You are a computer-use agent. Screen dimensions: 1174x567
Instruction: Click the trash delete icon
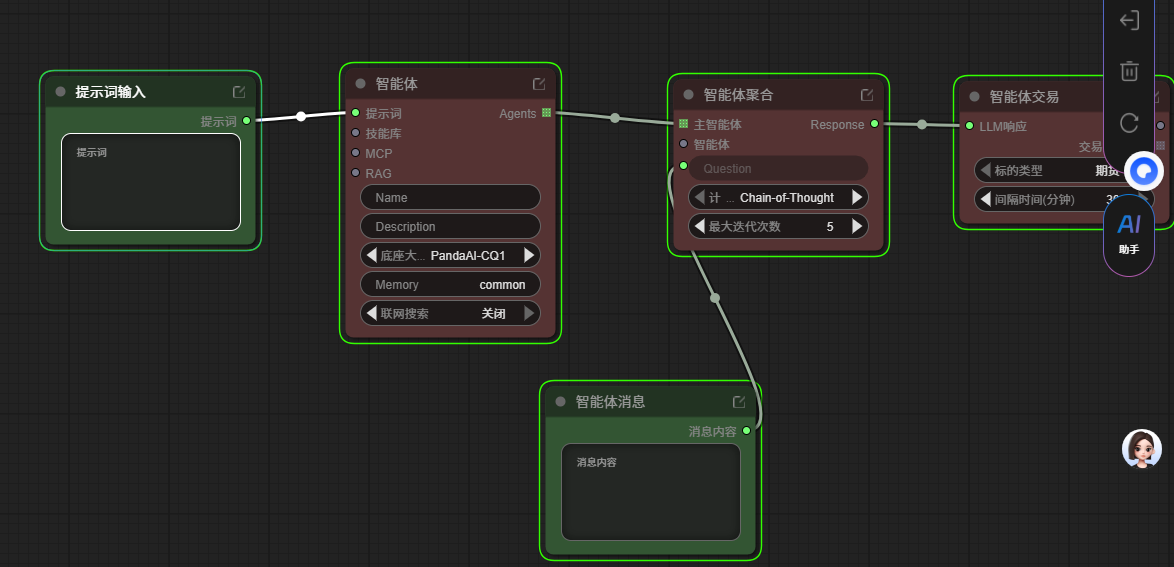[1129, 71]
